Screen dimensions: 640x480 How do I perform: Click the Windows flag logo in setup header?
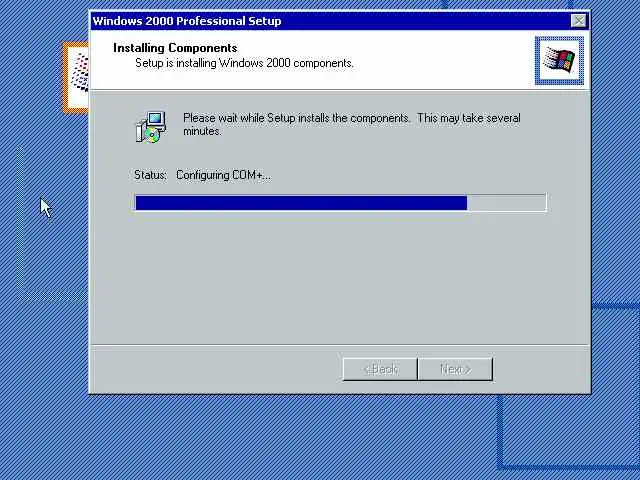pyautogui.click(x=559, y=61)
